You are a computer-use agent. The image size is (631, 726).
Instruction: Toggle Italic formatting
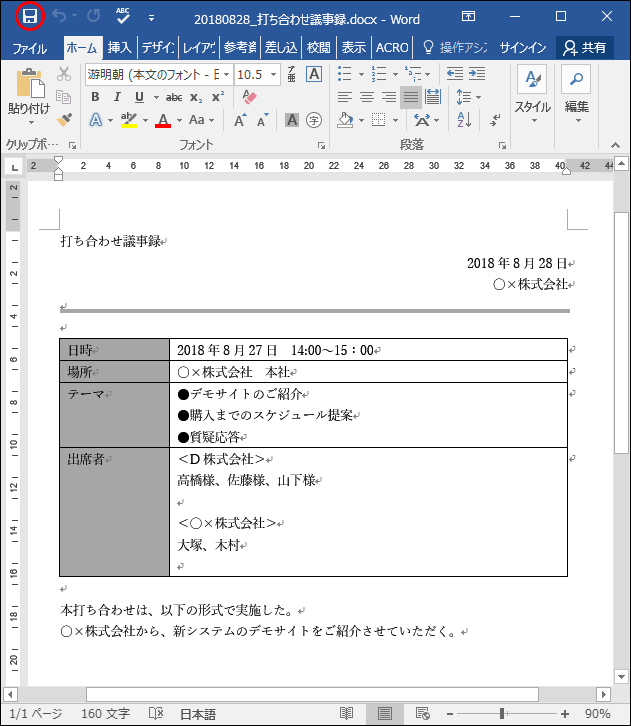[x=117, y=97]
